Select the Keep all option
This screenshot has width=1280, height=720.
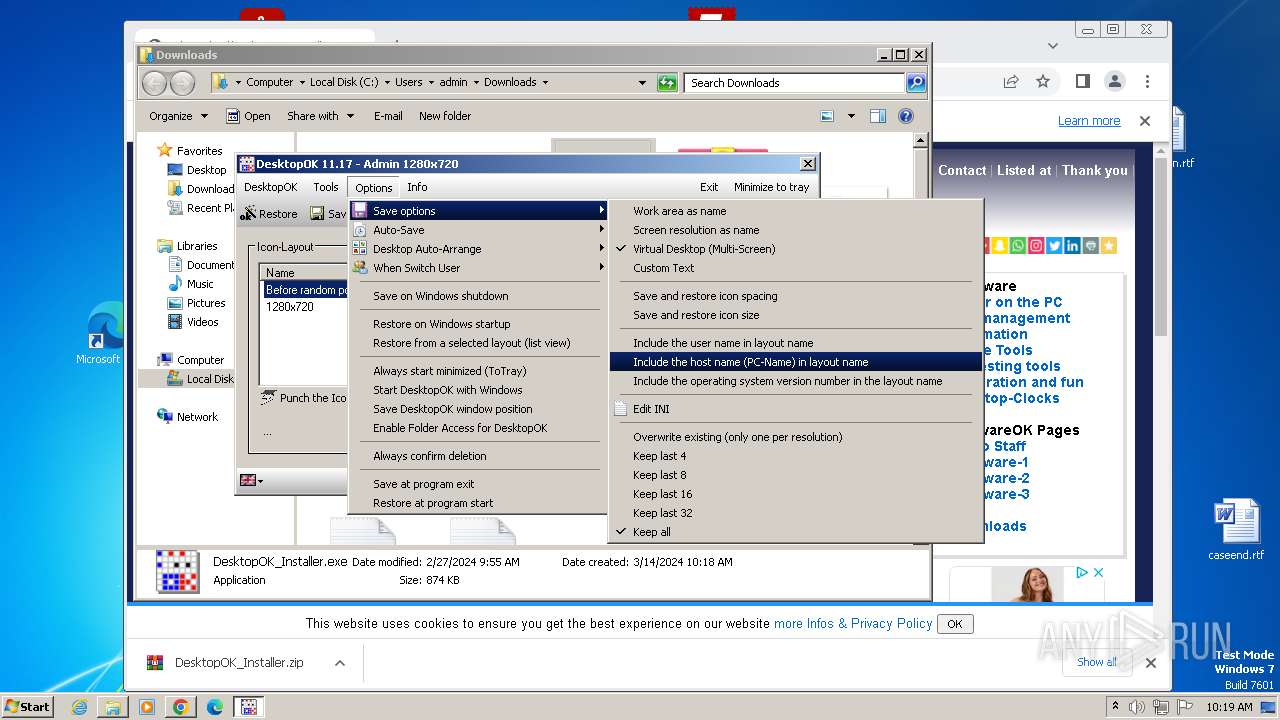795,532
